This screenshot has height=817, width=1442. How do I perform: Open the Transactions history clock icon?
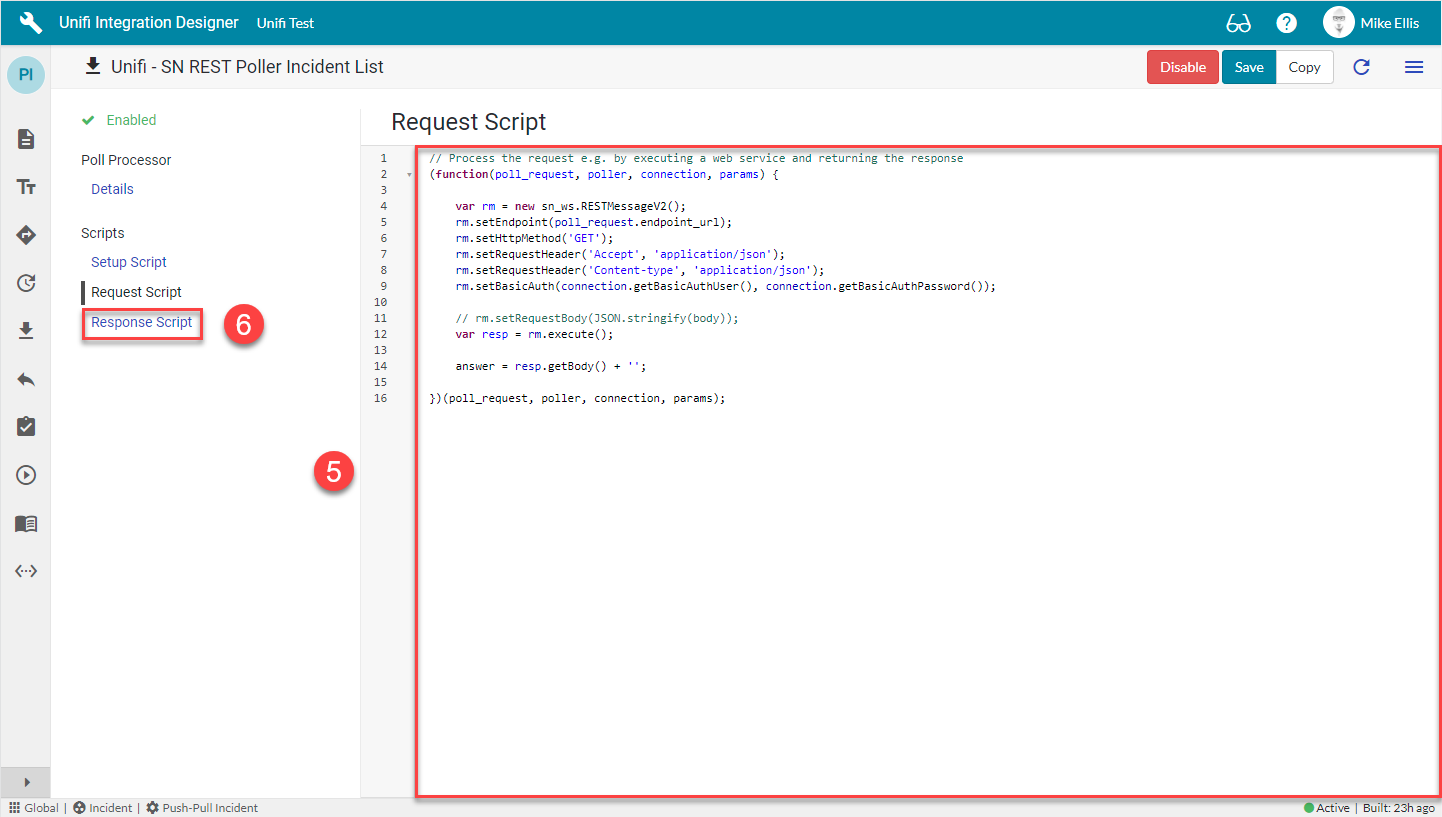tap(25, 283)
